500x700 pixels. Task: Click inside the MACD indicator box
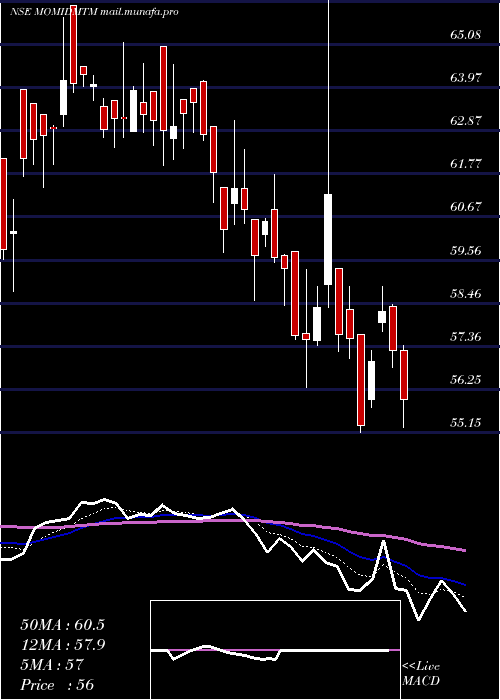click(275, 650)
